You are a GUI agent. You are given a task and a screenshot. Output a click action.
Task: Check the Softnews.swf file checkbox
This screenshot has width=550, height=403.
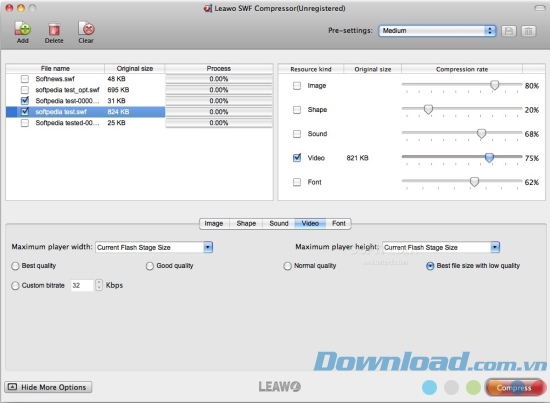pos(25,79)
